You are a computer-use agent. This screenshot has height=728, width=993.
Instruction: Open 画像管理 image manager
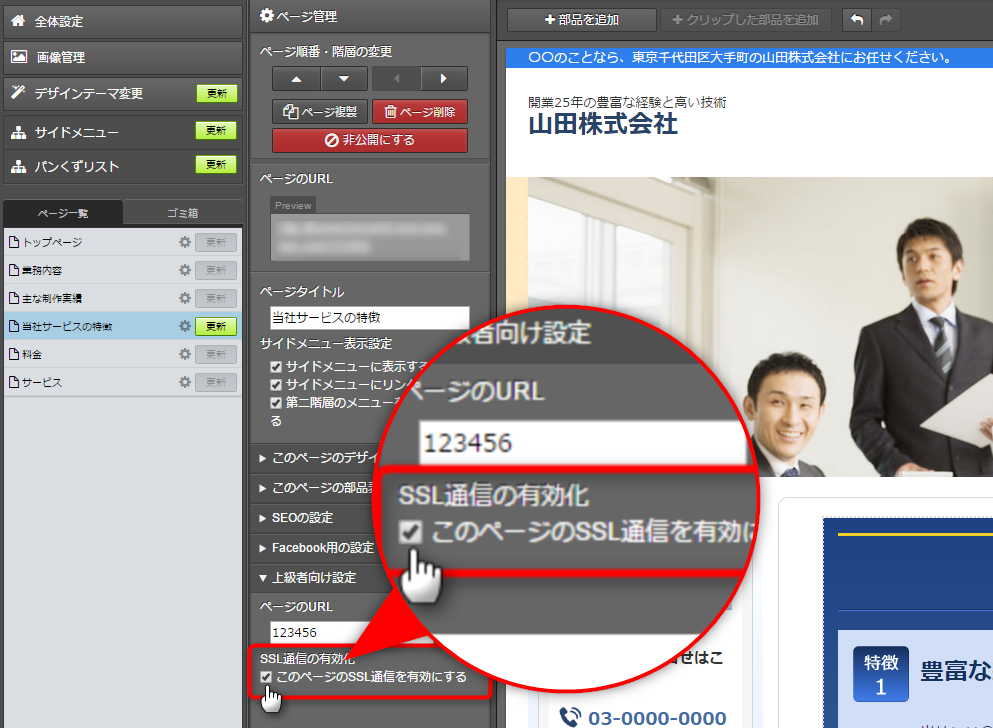[x=122, y=57]
